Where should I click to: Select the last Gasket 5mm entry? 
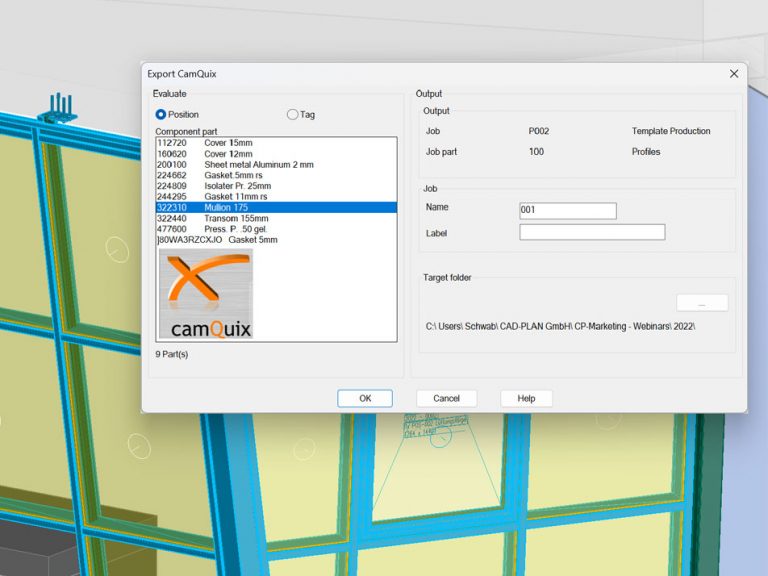coord(252,240)
